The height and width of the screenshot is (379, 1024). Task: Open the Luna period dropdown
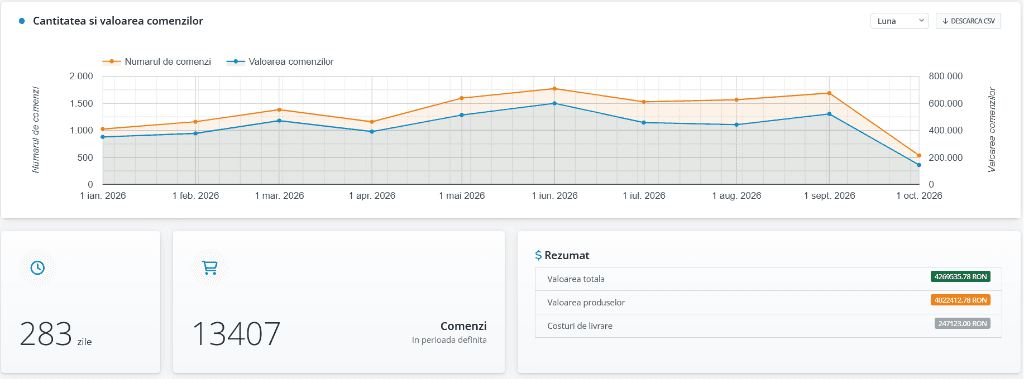[x=899, y=21]
